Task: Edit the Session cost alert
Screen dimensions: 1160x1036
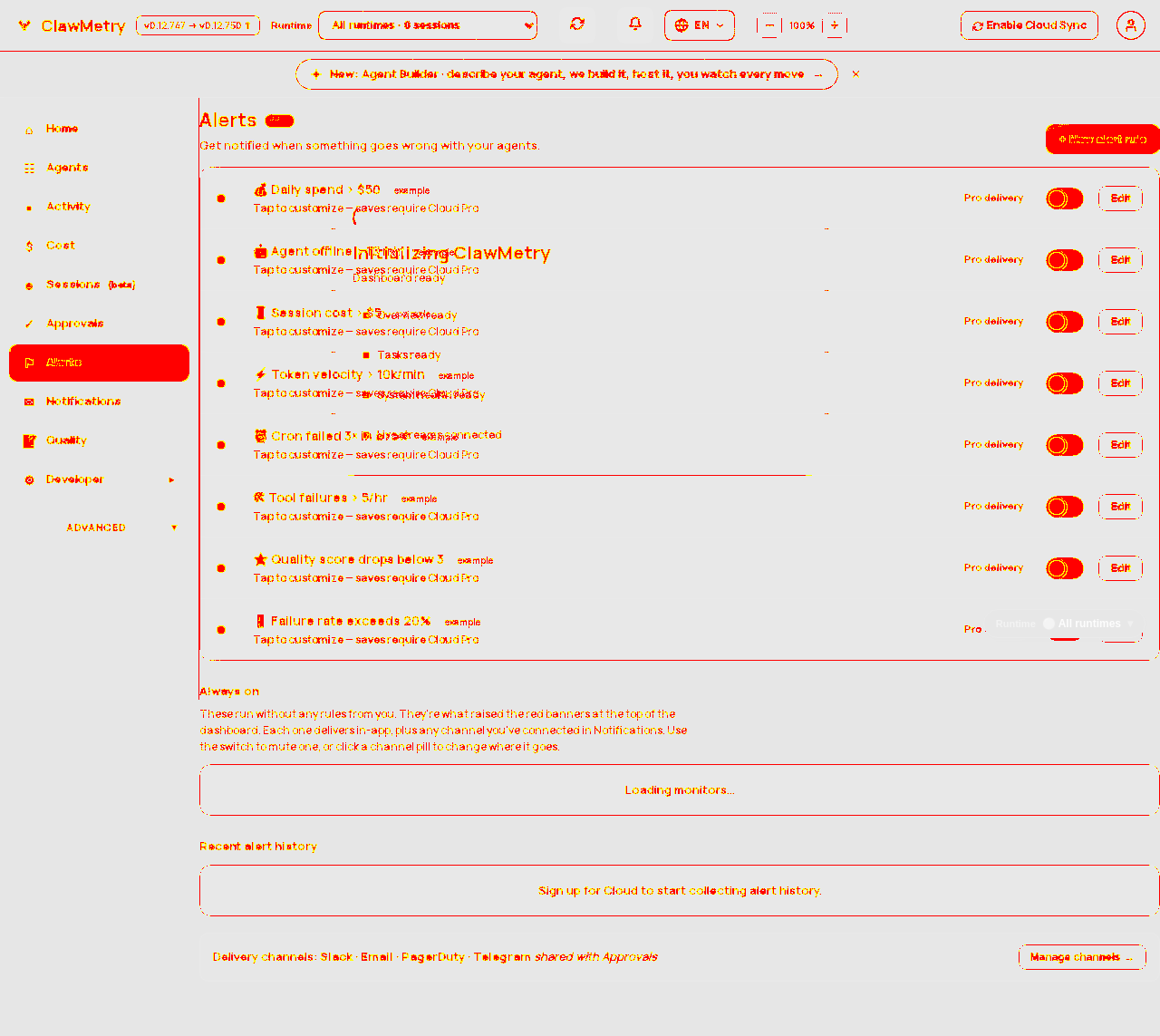Action: (1120, 322)
